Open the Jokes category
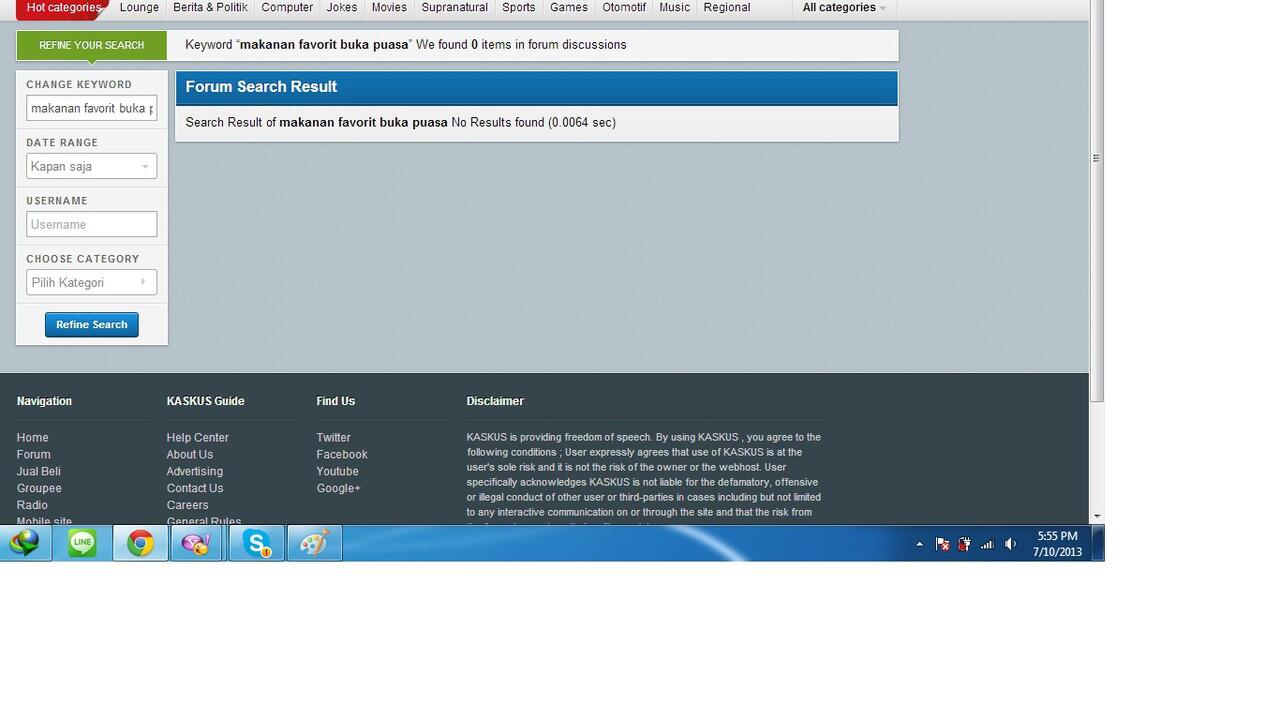1280x720 pixels. (342, 7)
